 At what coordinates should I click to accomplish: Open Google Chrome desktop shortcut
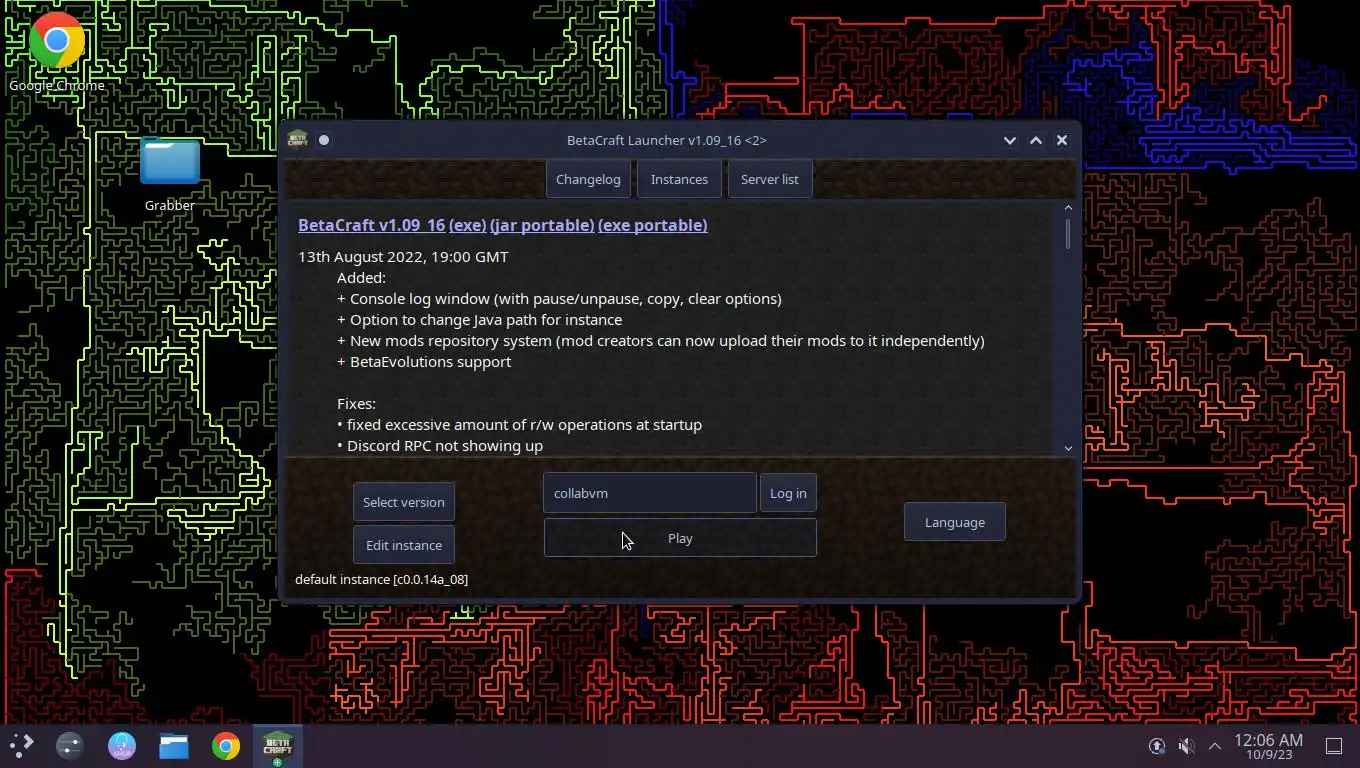[56, 50]
